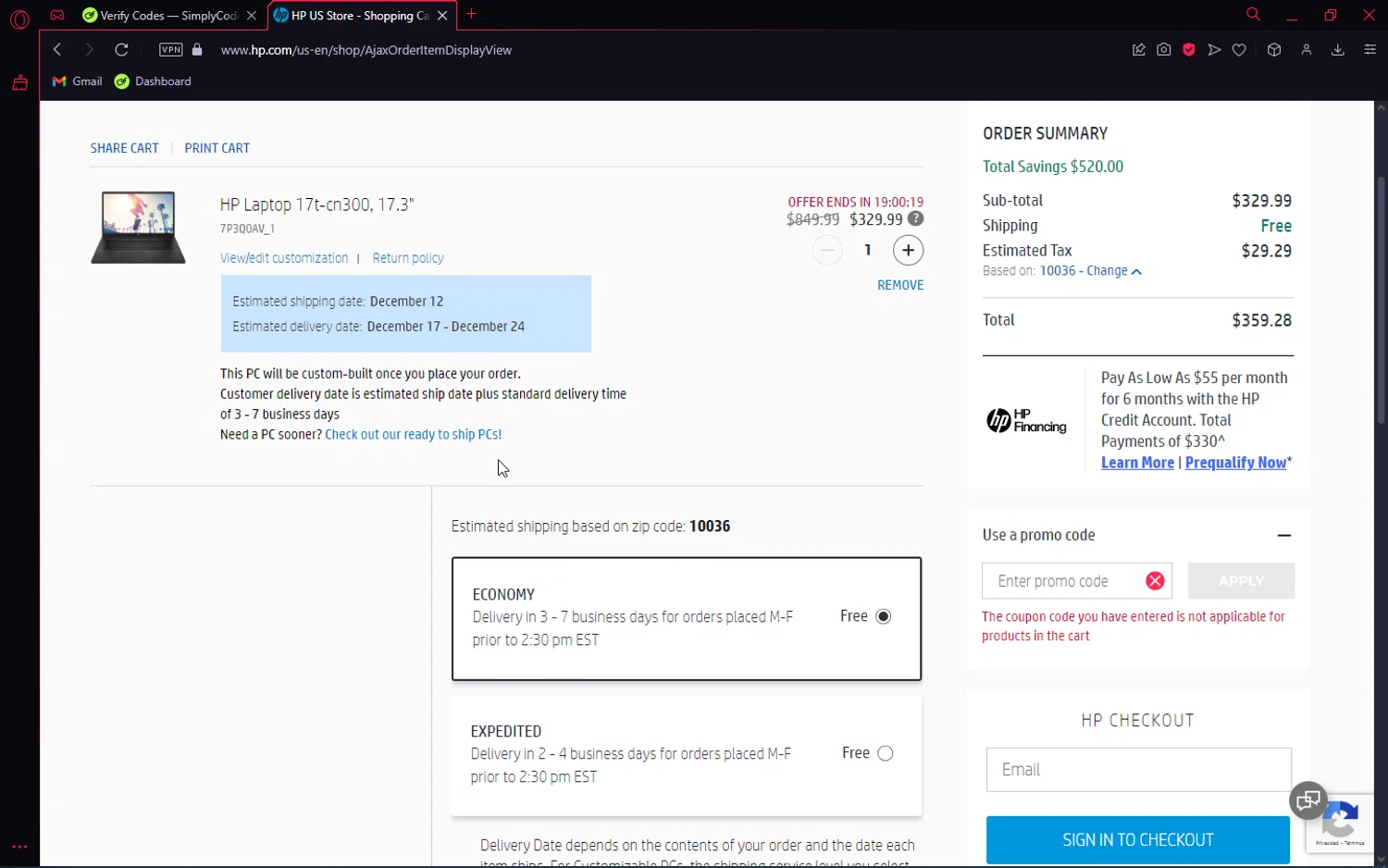Open the red ad blocker shield
The image size is (1388, 868).
click(1189, 50)
